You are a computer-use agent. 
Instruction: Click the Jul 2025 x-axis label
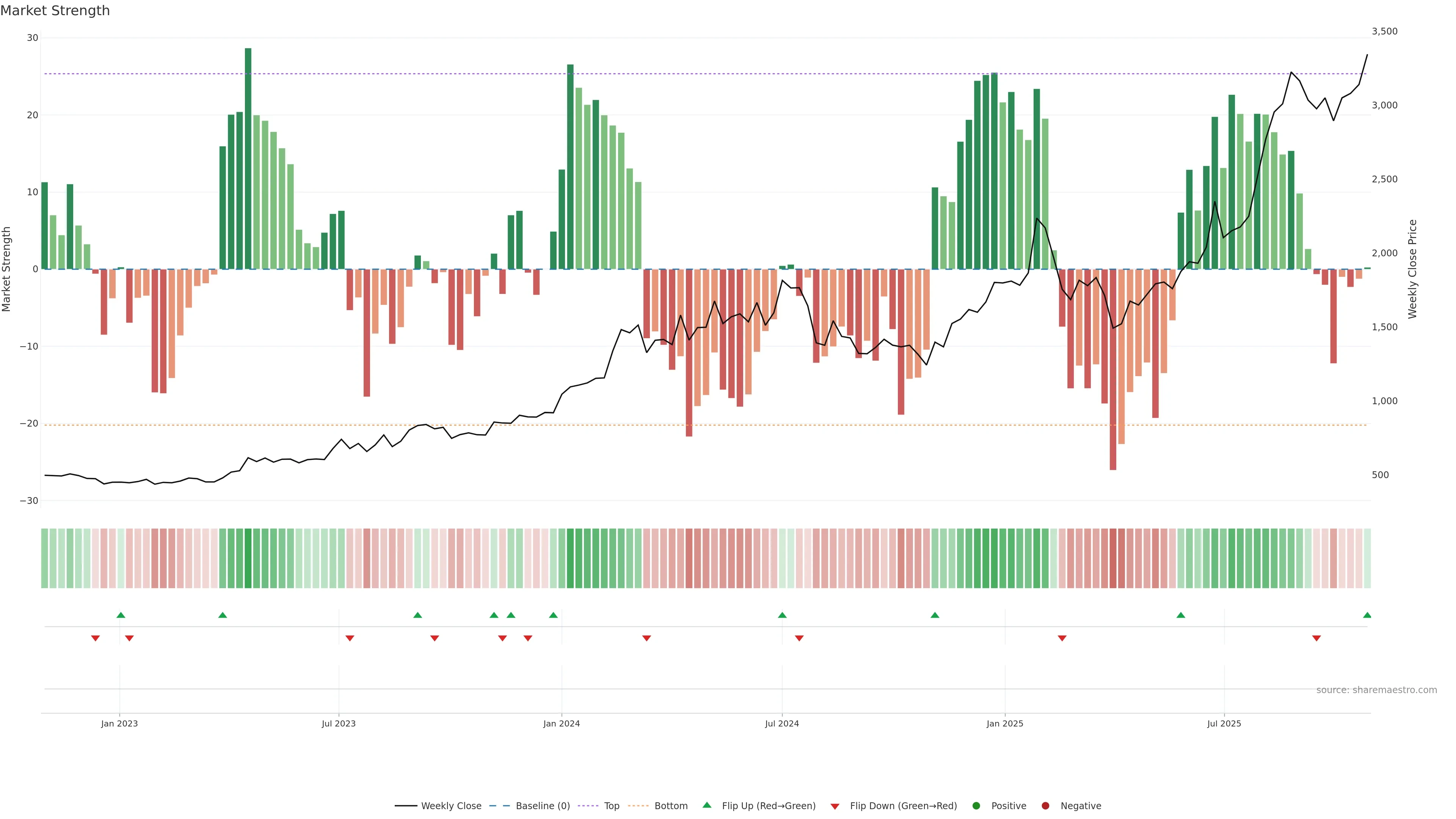[1224, 723]
